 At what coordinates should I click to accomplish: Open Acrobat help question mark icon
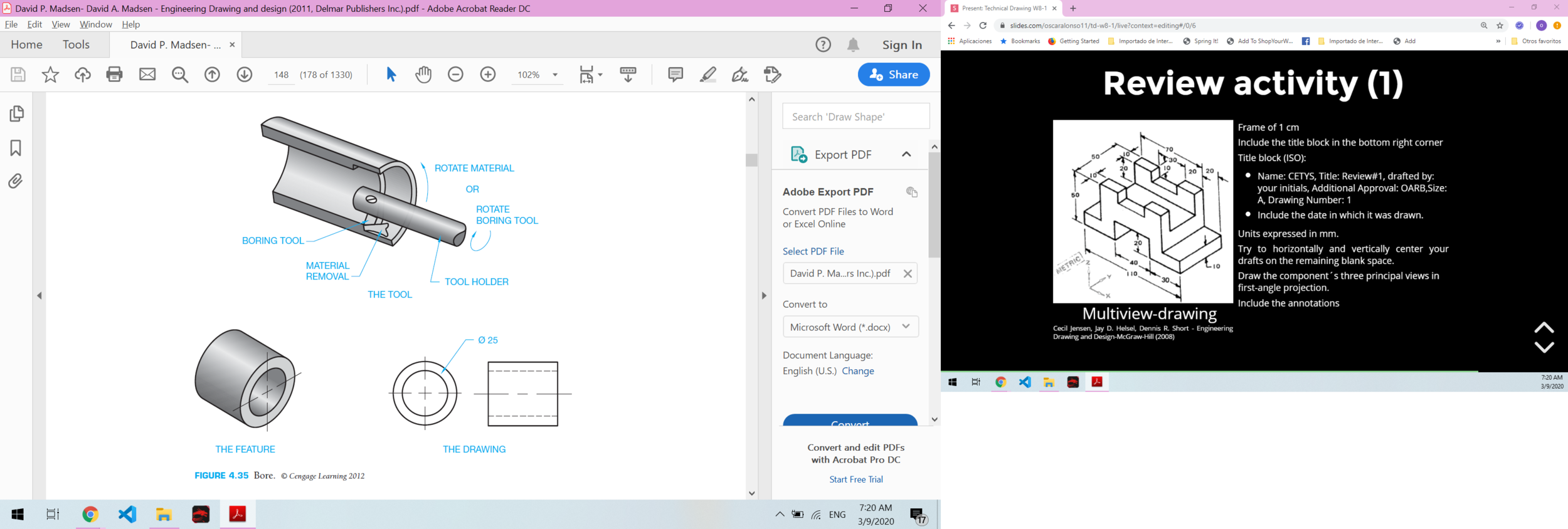(824, 45)
